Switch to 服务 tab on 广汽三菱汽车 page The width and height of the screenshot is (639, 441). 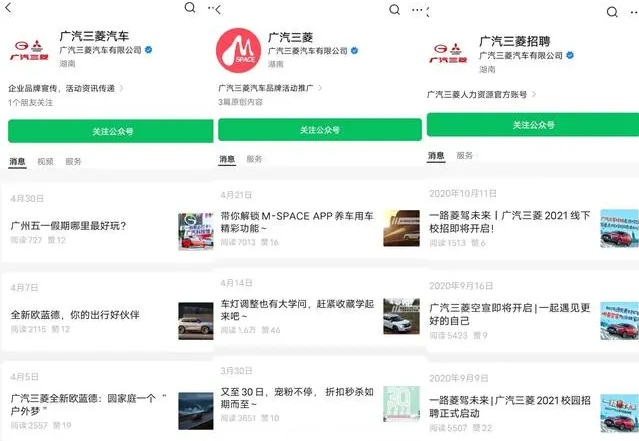tap(73, 162)
